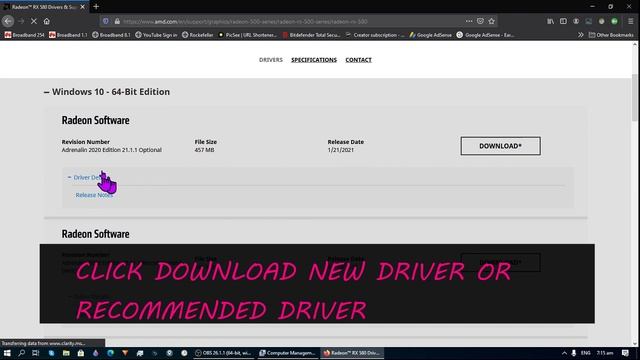This screenshot has width=640, height=360.
Task: Click the 1/21/2021 release date value
Action: (x=341, y=150)
